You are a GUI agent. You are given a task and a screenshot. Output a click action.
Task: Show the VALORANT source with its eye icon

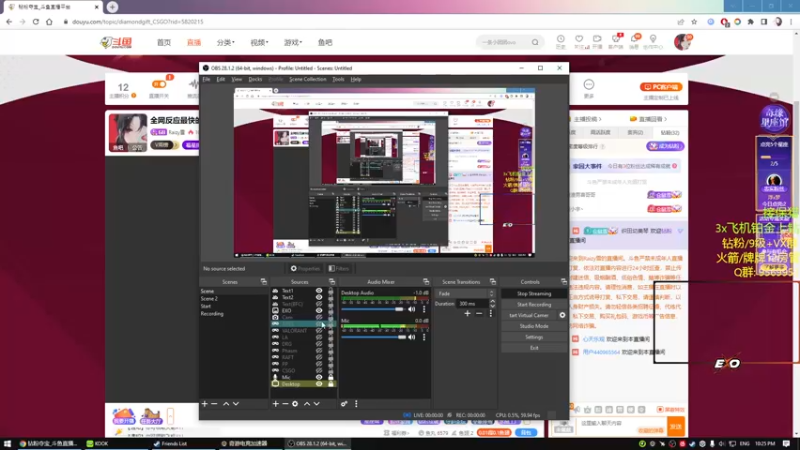coord(319,331)
